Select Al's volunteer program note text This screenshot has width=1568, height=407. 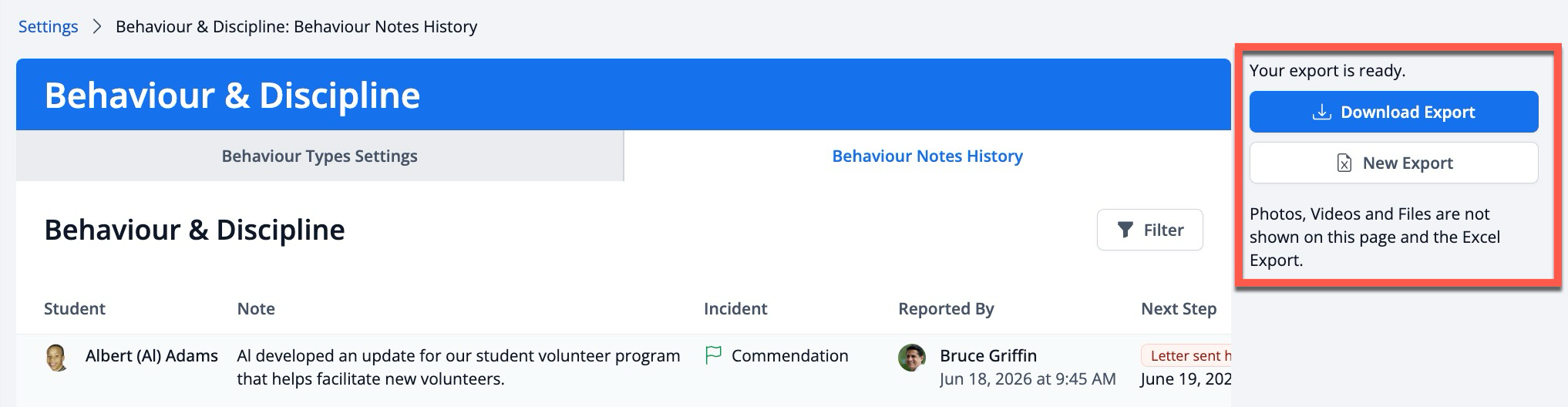coord(458,367)
